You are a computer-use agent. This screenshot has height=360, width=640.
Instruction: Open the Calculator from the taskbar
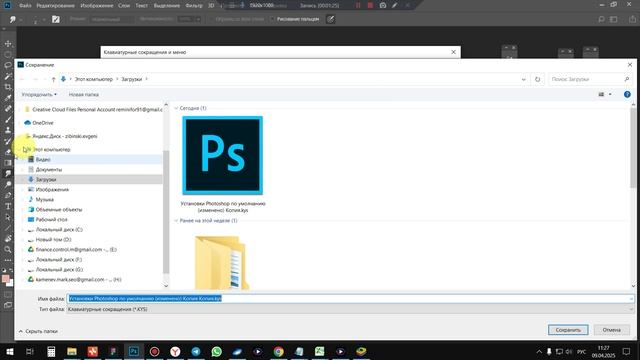click(51, 351)
